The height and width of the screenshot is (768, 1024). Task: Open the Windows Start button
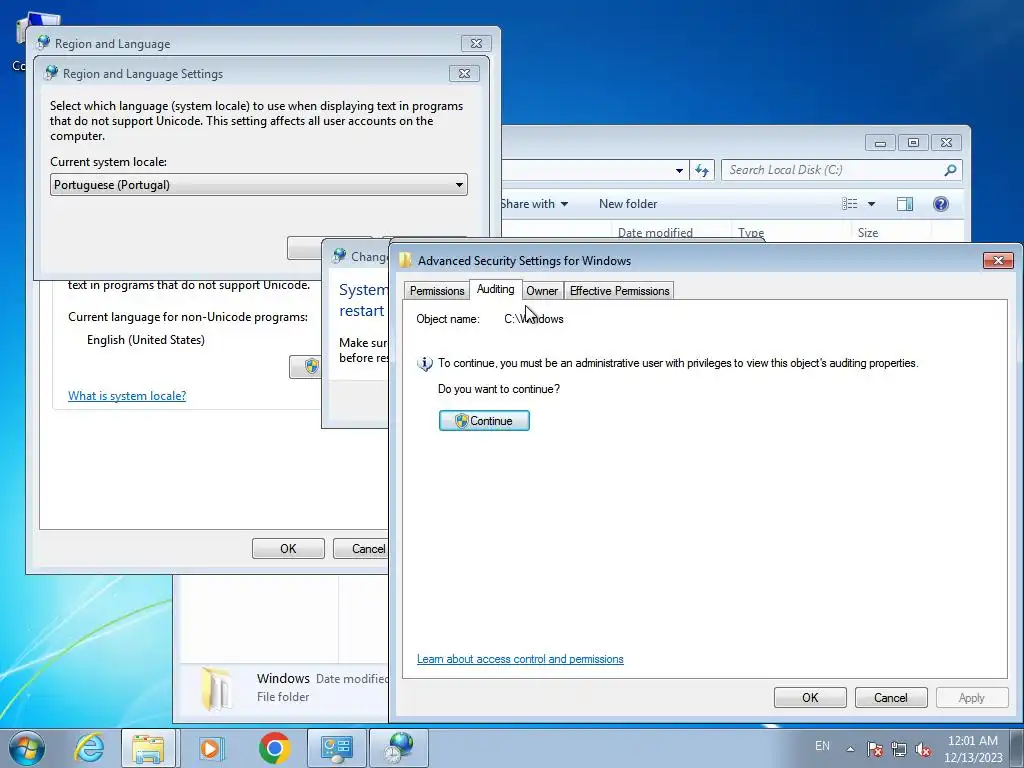(x=26, y=748)
